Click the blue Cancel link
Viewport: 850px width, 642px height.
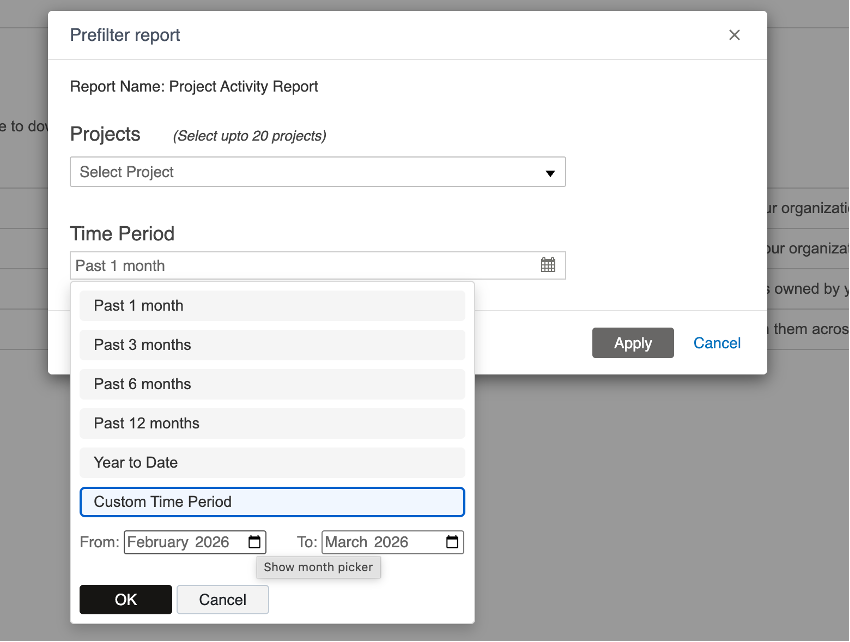(717, 343)
